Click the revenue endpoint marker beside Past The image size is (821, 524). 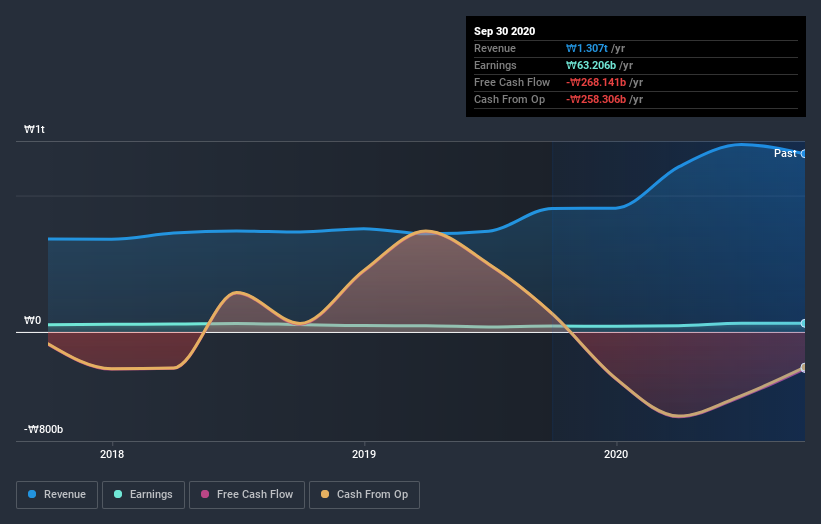[x=803, y=154]
